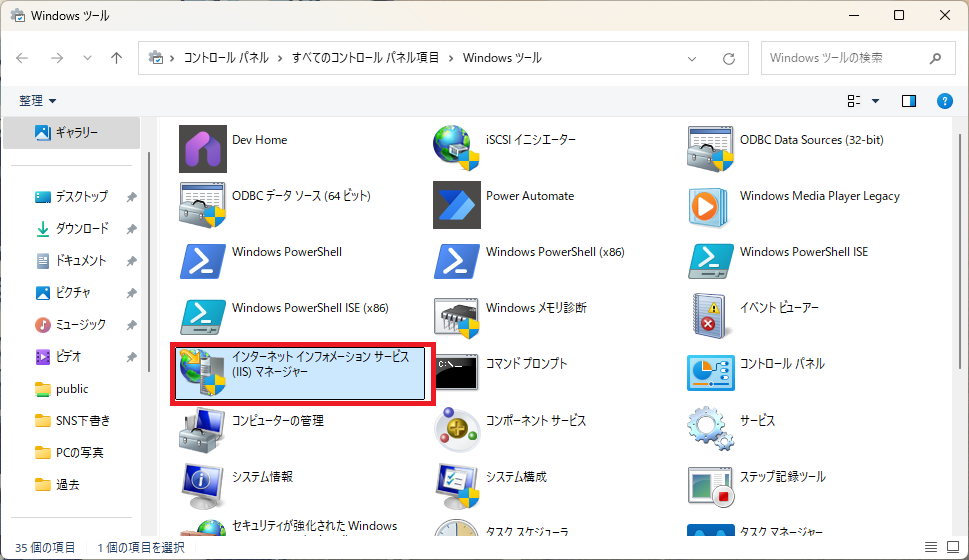Screen dimensions: 969x560
Task: Click the Windows ツール breadcrumb
Action: (502, 57)
